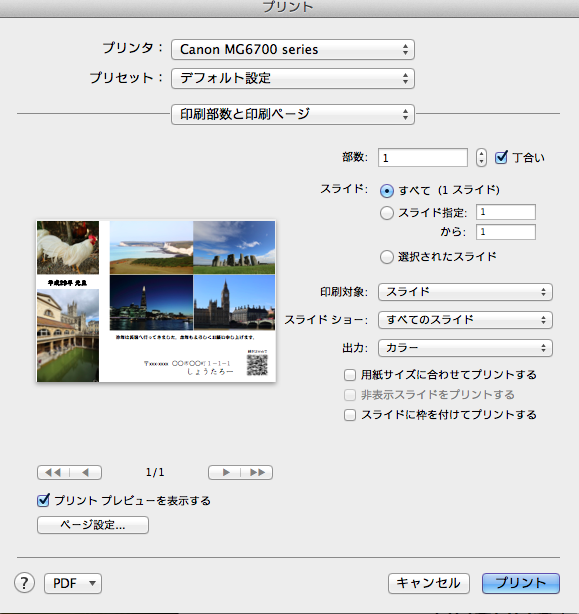
Task: Click the 1/1 page indicator text
Action: click(155, 472)
